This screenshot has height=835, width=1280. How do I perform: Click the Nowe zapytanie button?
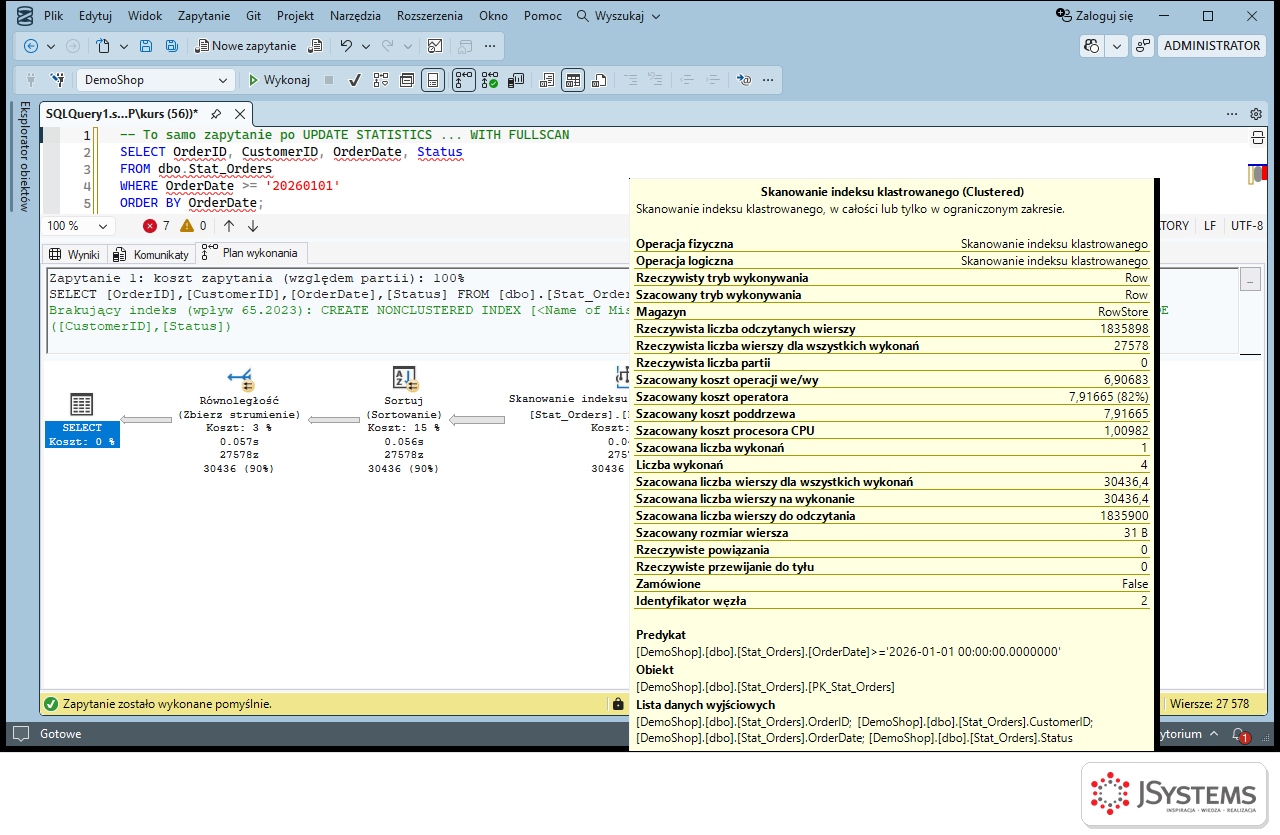[x=245, y=46]
